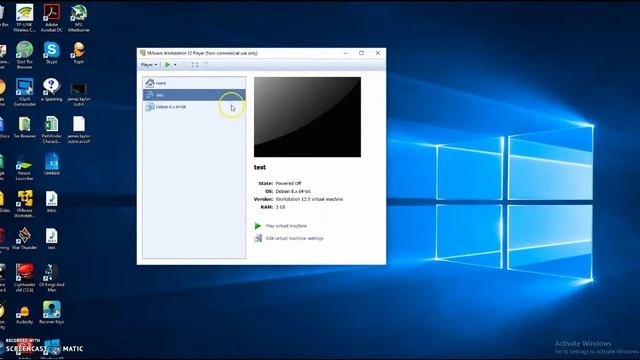Click the Debian VM icon in the library
Image resolution: width=640 pixels, height=360 pixels.
(x=150, y=107)
